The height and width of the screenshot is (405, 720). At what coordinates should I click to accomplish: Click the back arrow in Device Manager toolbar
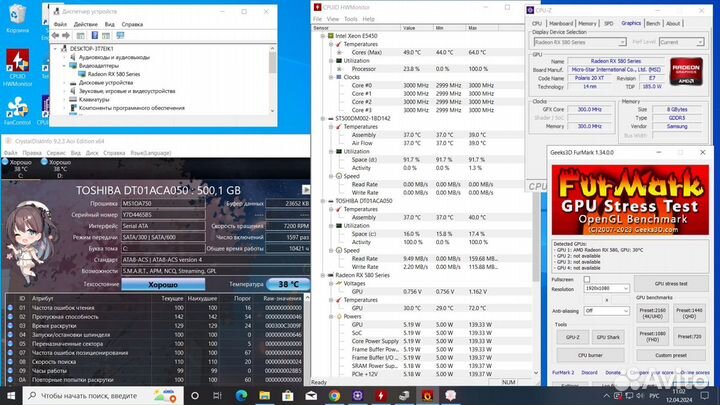56,35
